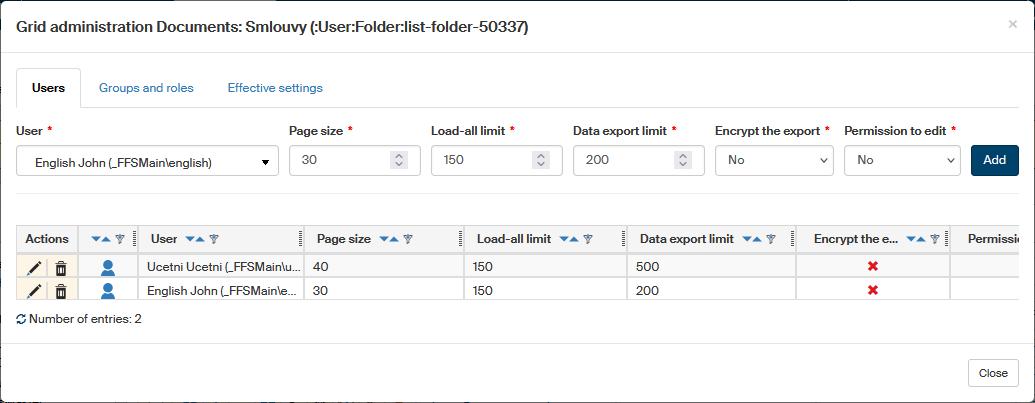Open the User selection dropdown
Screen dimensions: 1035x403
147,161
